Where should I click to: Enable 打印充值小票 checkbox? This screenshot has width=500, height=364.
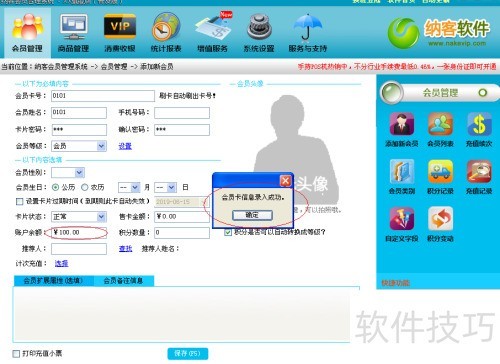(x=16, y=353)
